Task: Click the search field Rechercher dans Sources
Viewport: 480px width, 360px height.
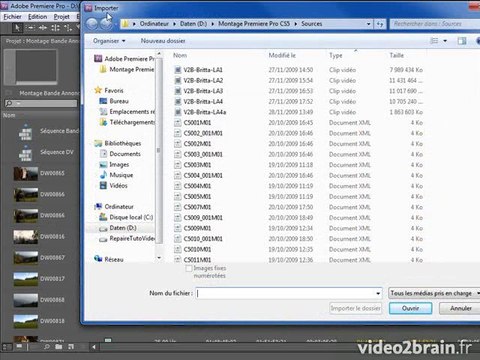Action: tap(435, 24)
